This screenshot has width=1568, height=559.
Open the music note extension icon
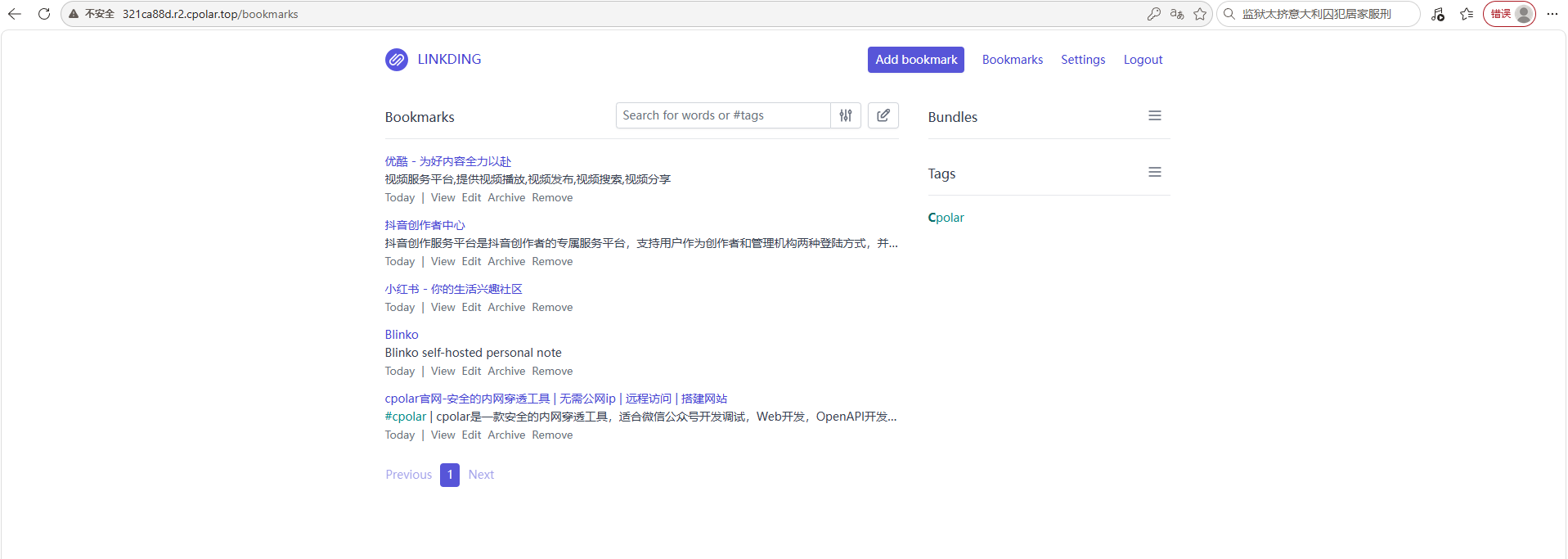[1438, 14]
